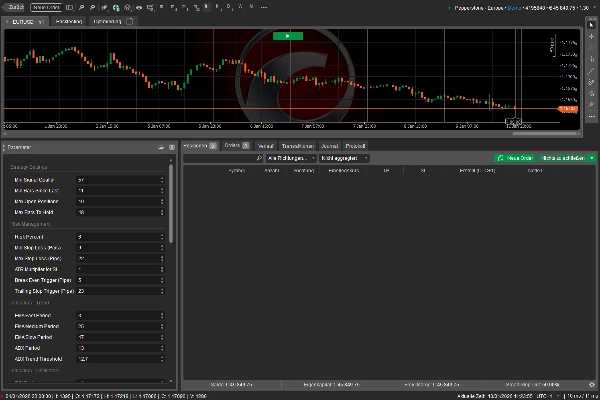Open the Transaktionen tab

click(298, 146)
